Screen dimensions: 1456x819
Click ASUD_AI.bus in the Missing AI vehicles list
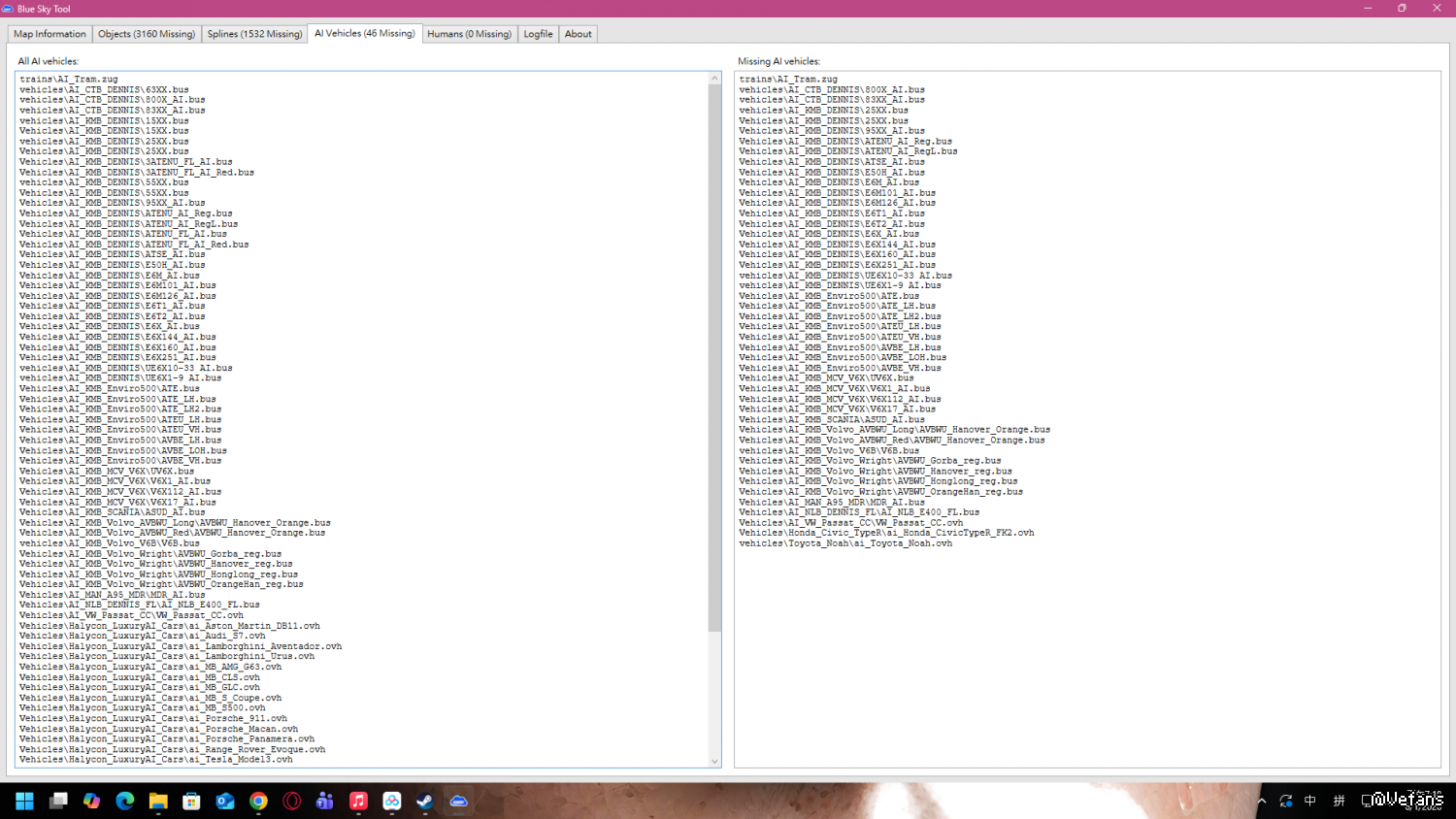[x=832, y=419]
